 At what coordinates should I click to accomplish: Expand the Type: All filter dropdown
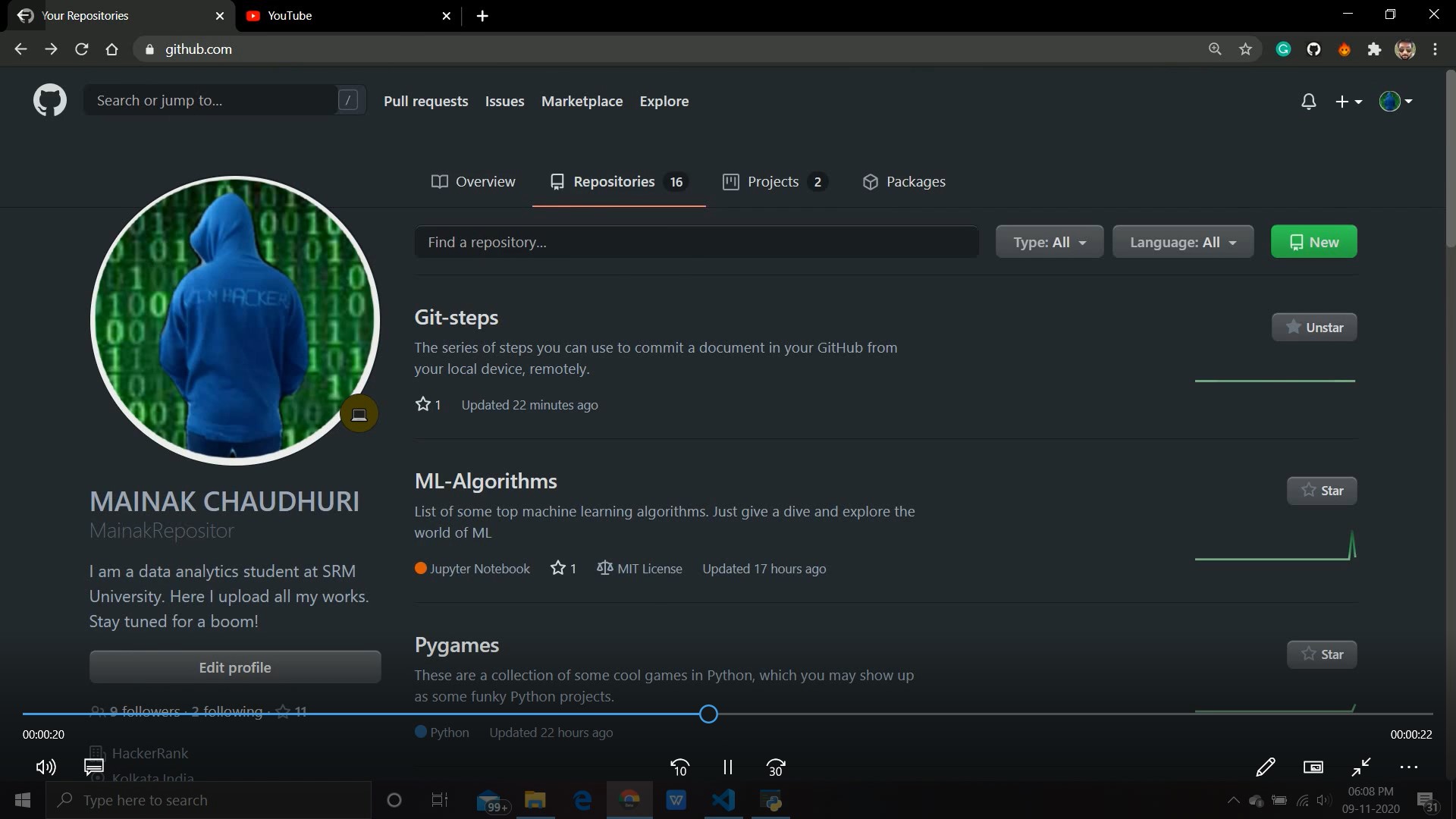[x=1050, y=243]
